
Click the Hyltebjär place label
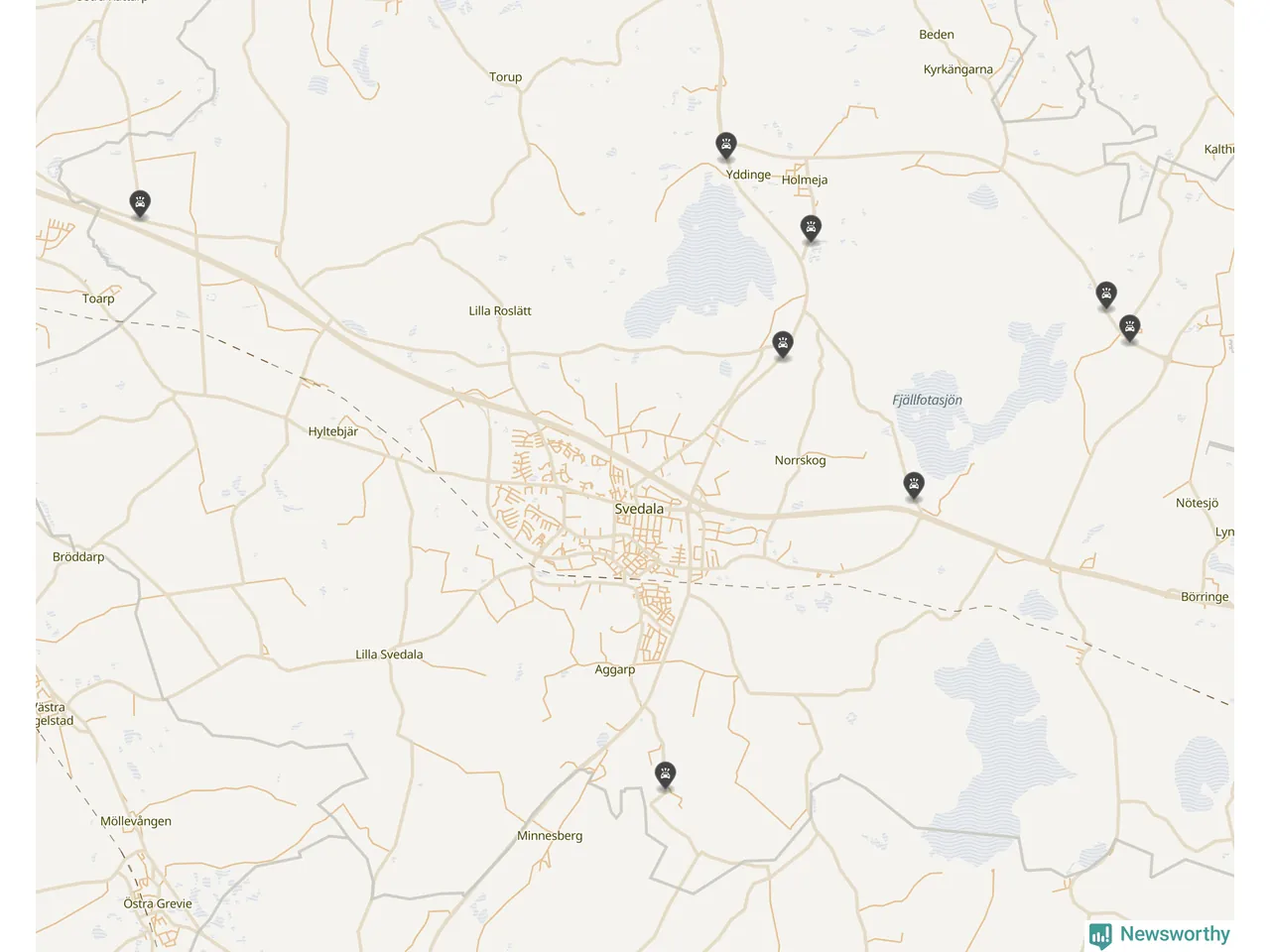332,431
